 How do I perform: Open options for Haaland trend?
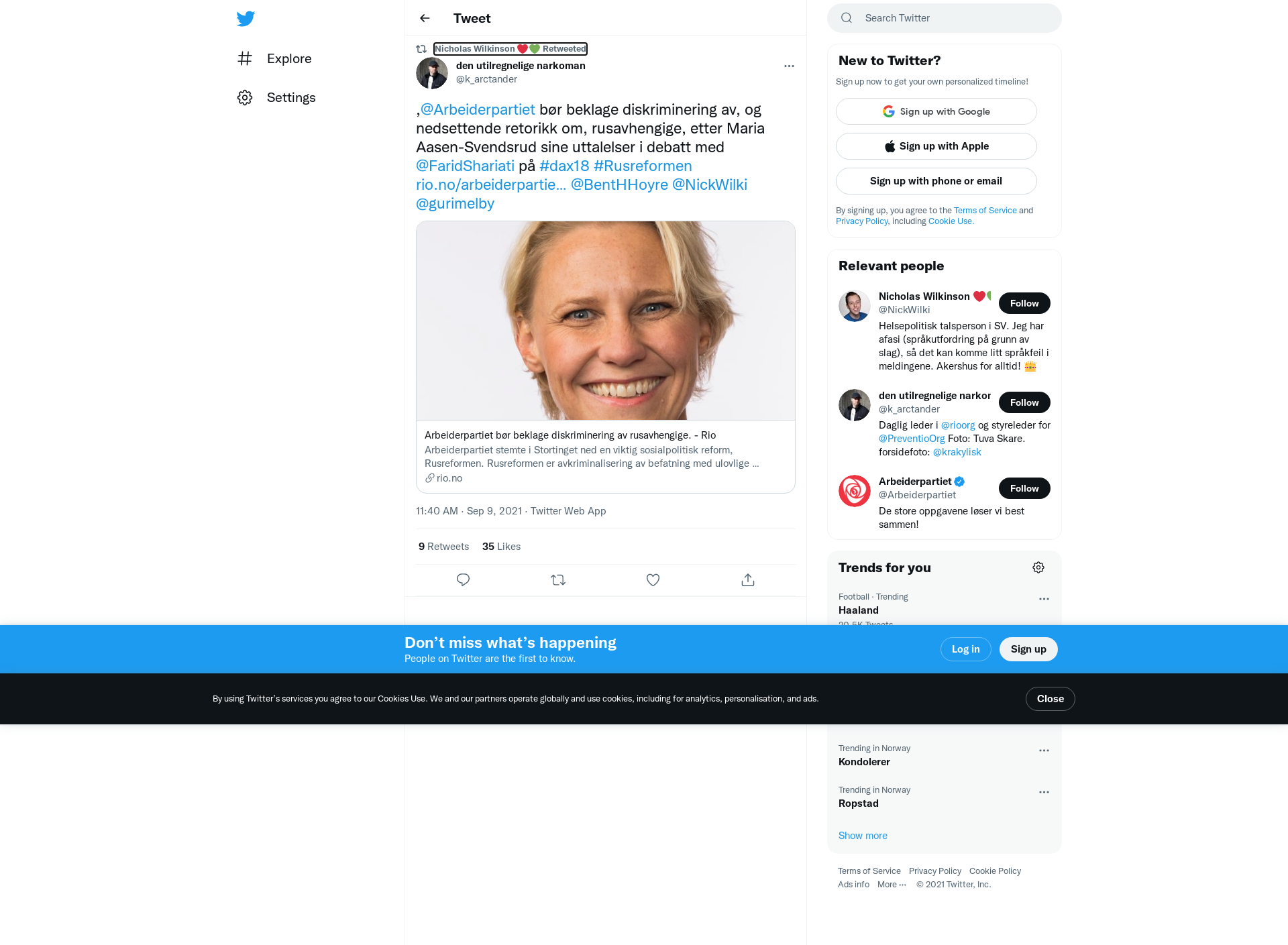[1044, 599]
